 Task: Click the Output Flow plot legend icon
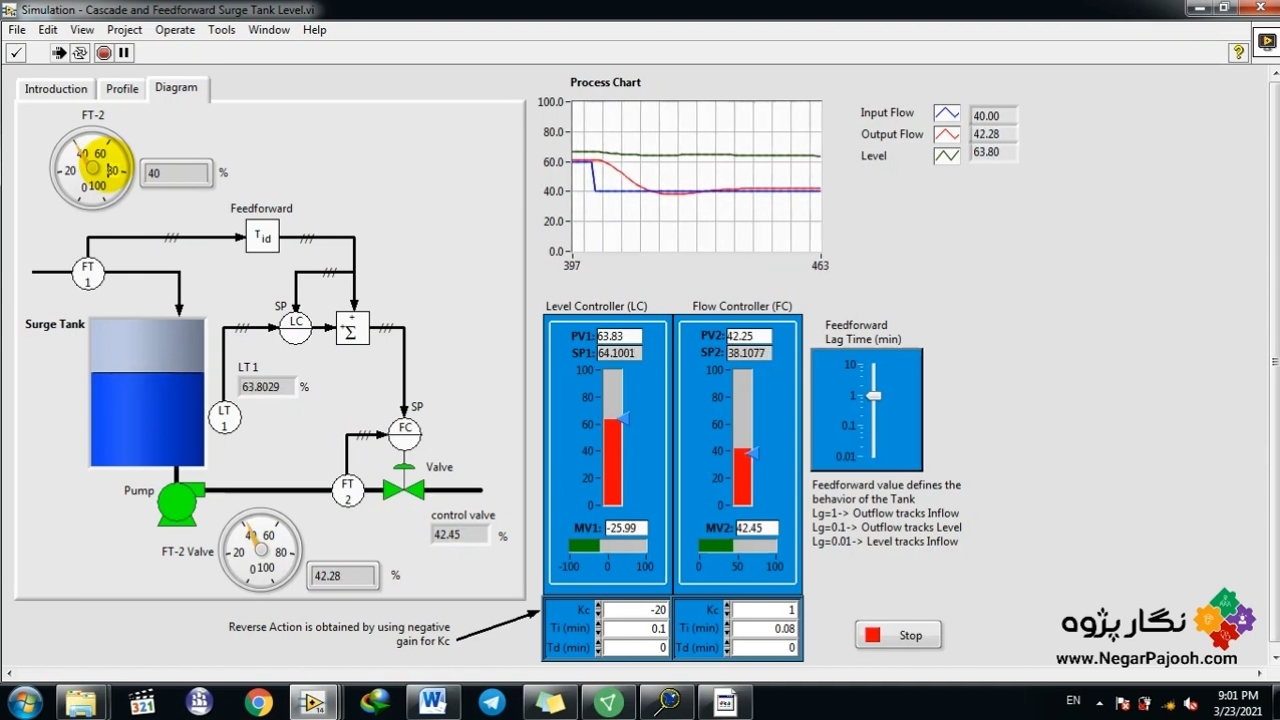pos(946,134)
